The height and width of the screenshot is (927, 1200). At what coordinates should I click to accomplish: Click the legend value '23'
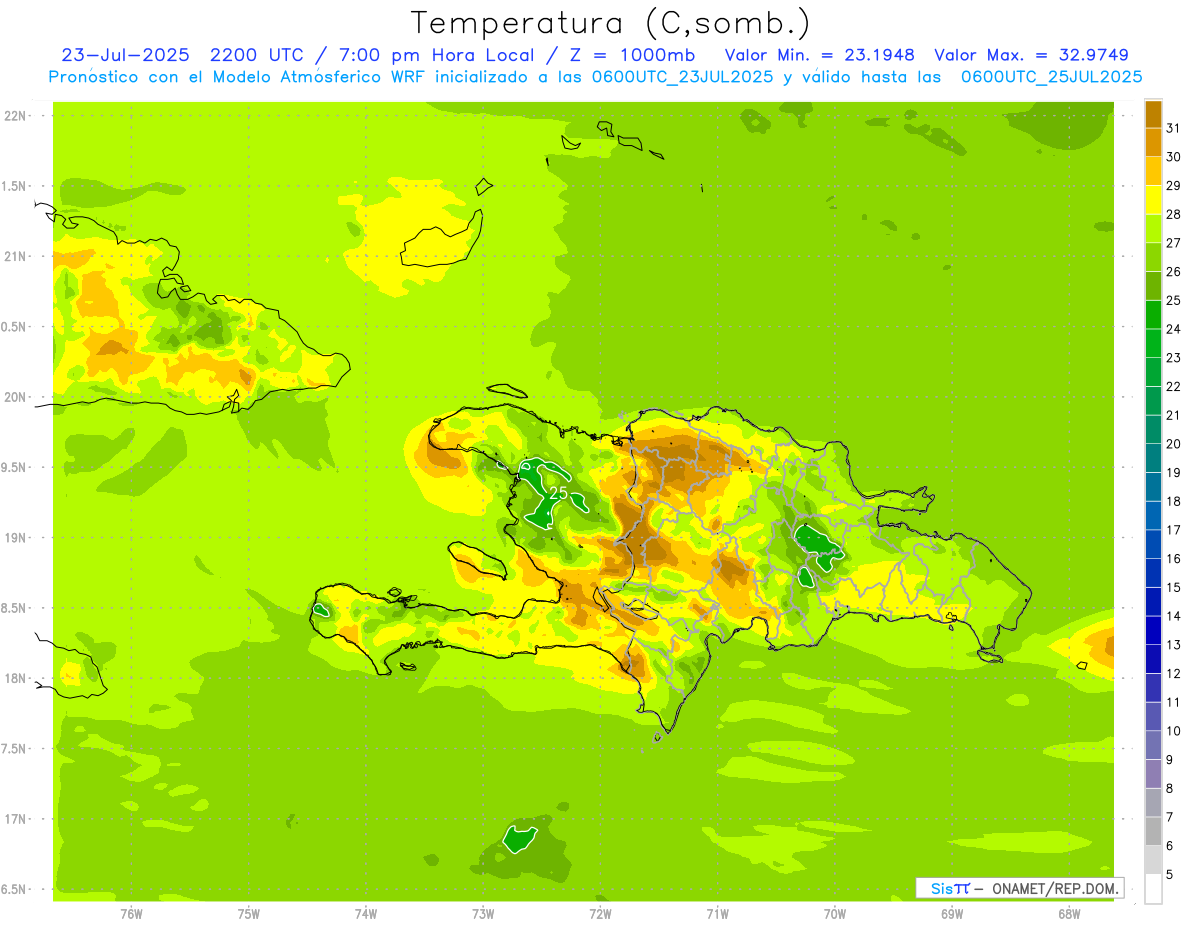1173,358
